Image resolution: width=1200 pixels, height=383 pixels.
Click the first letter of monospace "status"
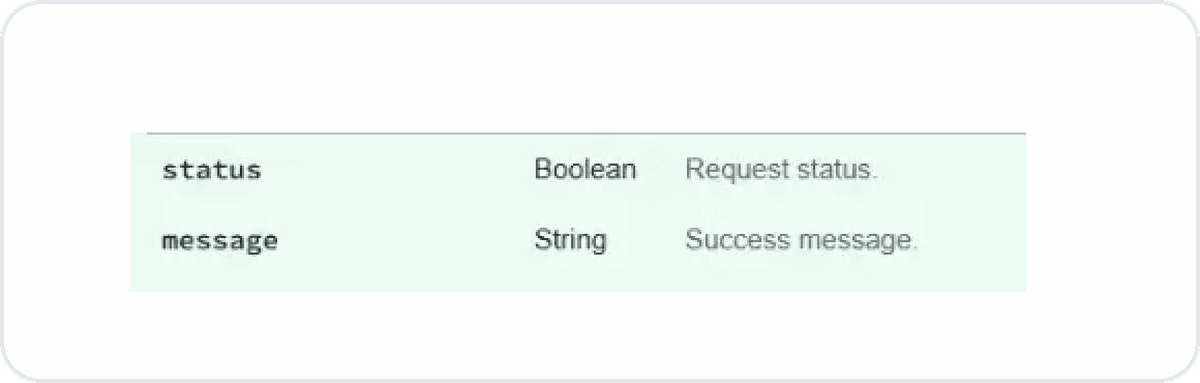click(169, 171)
